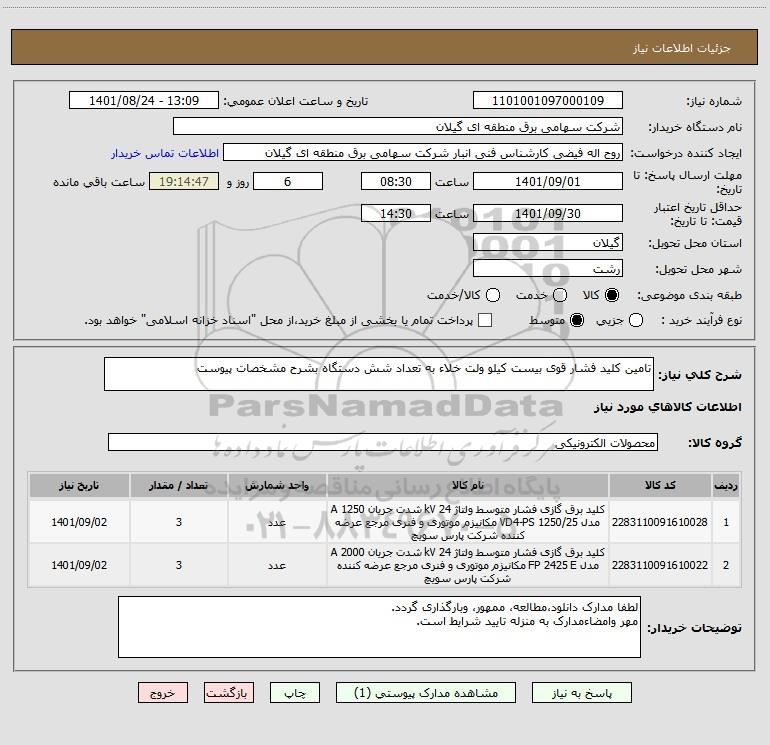Click the announcement date field 1401/08/24 - 13:09
This screenshot has width=770, height=745.
coord(144,100)
